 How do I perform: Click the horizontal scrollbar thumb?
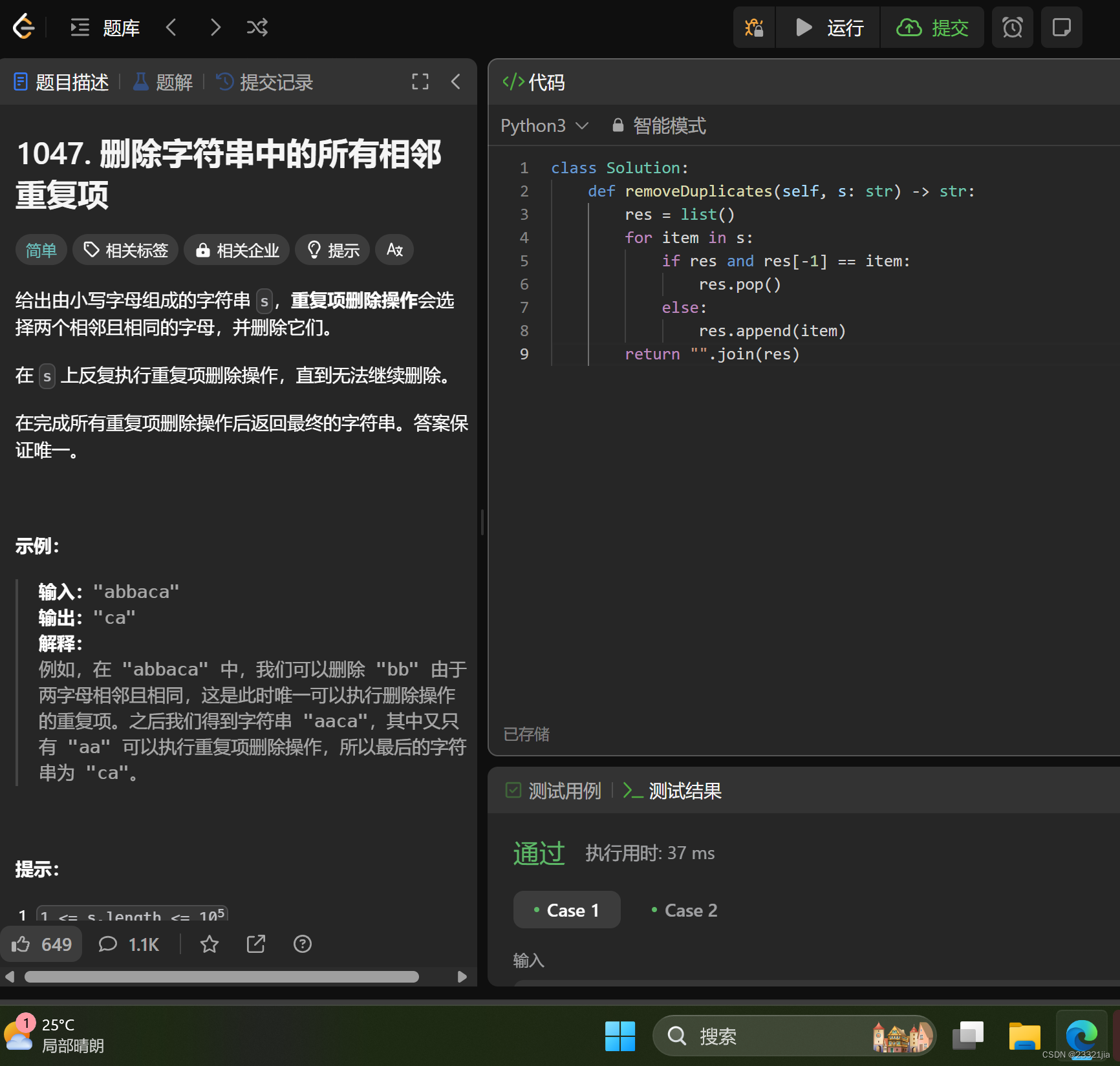tap(222, 977)
